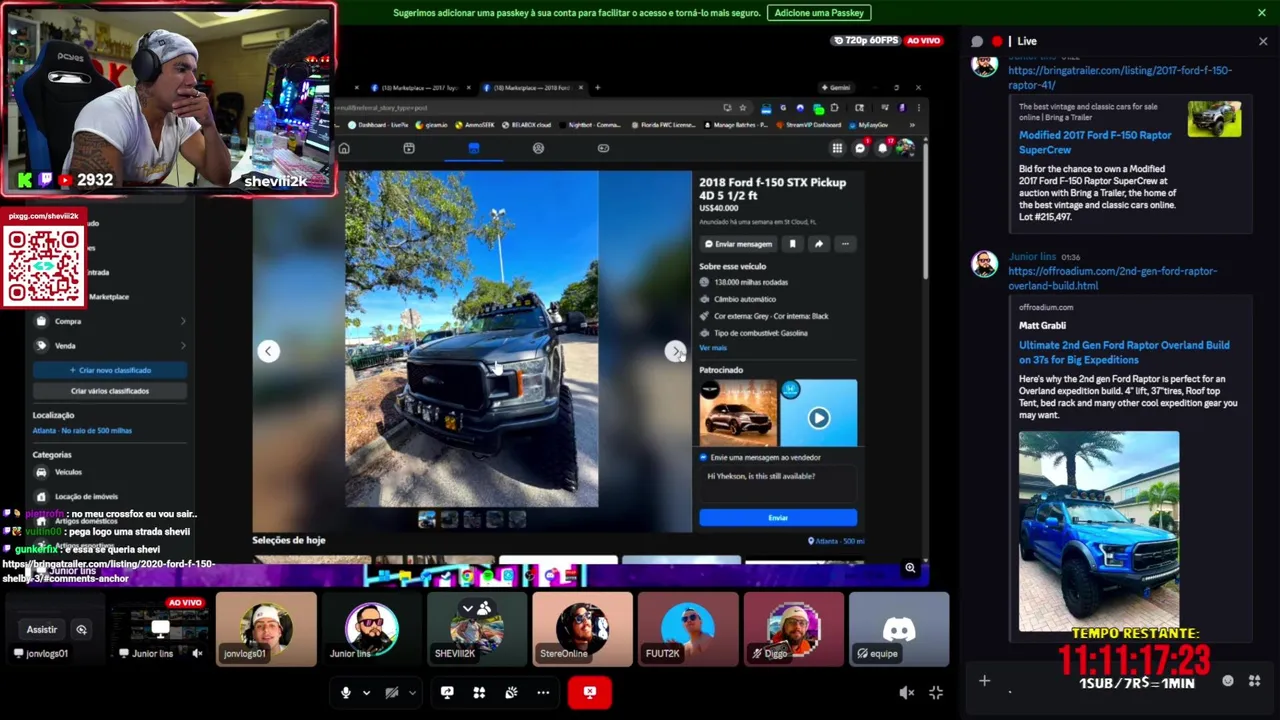This screenshot has width=1280, height=720.
Task: Open Facebook Marketplace tab icon
Action: pyautogui.click(x=474, y=148)
